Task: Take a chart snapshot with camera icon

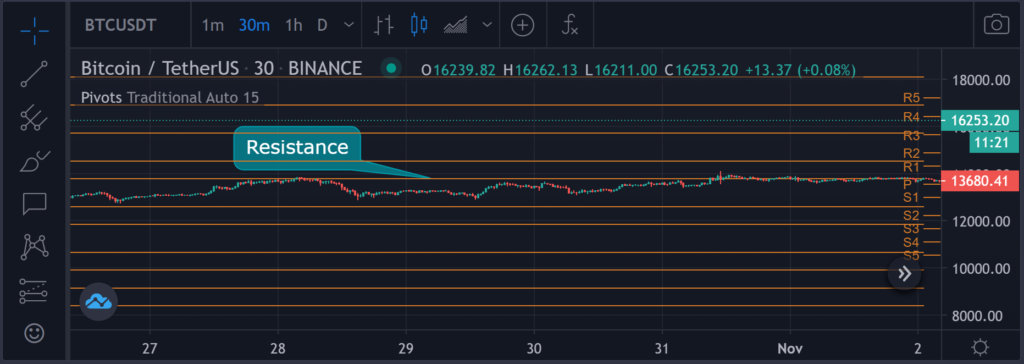Action: point(996,25)
